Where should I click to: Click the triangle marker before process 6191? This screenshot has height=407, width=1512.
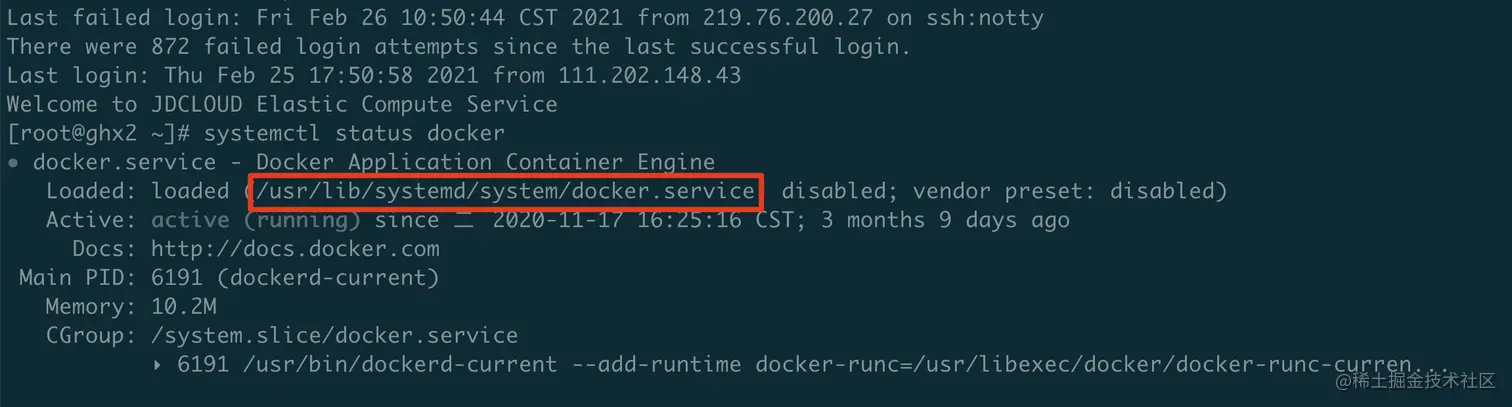click(158, 365)
